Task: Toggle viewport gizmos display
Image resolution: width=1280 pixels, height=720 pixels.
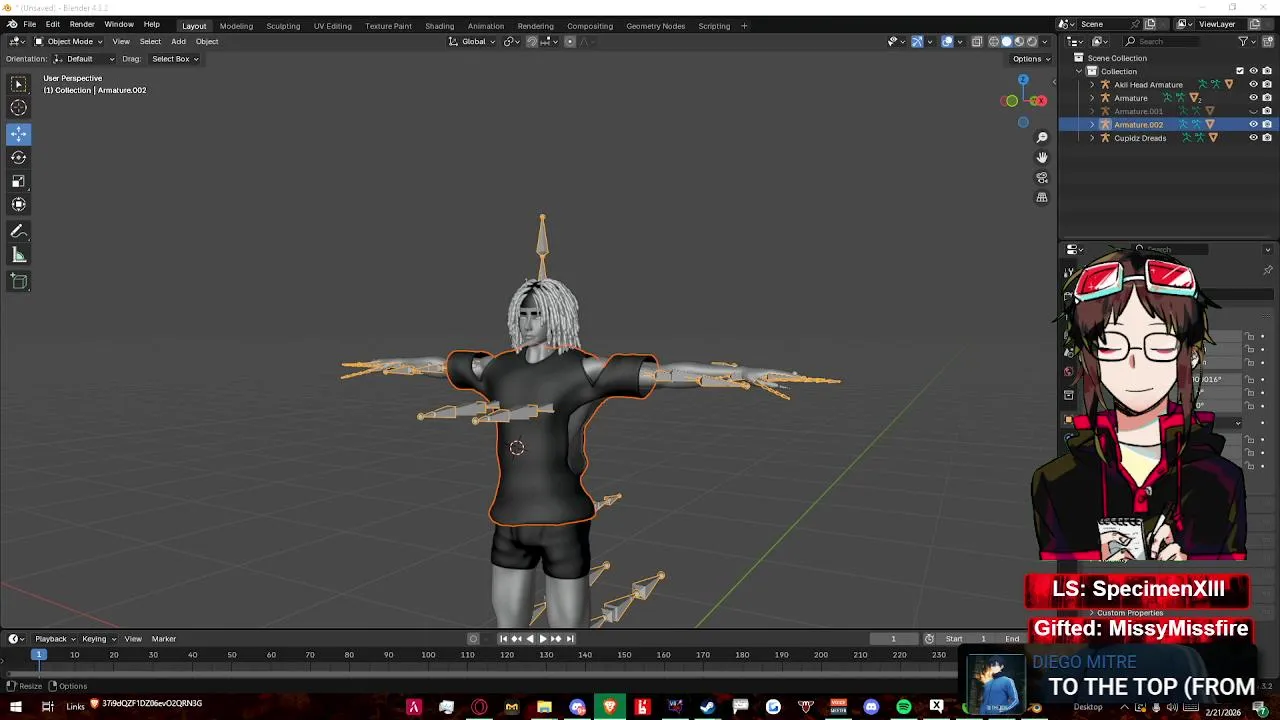Action: coord(917,41)
